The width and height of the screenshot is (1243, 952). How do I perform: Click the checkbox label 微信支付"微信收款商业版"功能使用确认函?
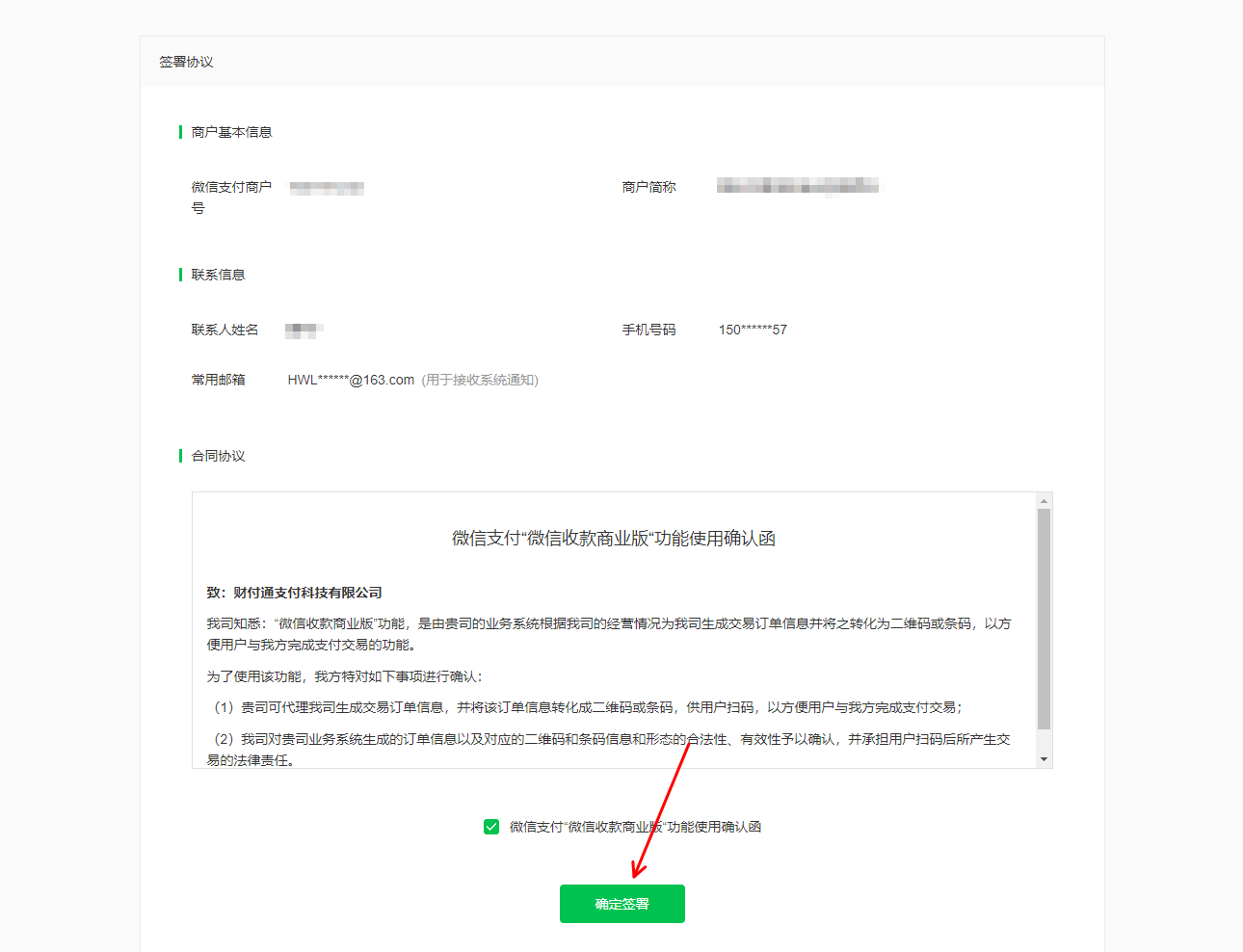pos(635,827)
